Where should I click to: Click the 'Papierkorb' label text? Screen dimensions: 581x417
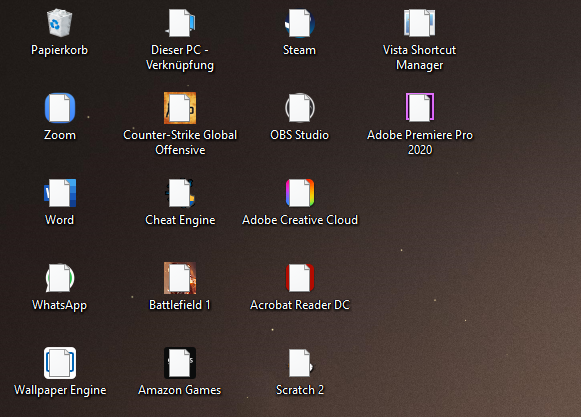[59, 50]
